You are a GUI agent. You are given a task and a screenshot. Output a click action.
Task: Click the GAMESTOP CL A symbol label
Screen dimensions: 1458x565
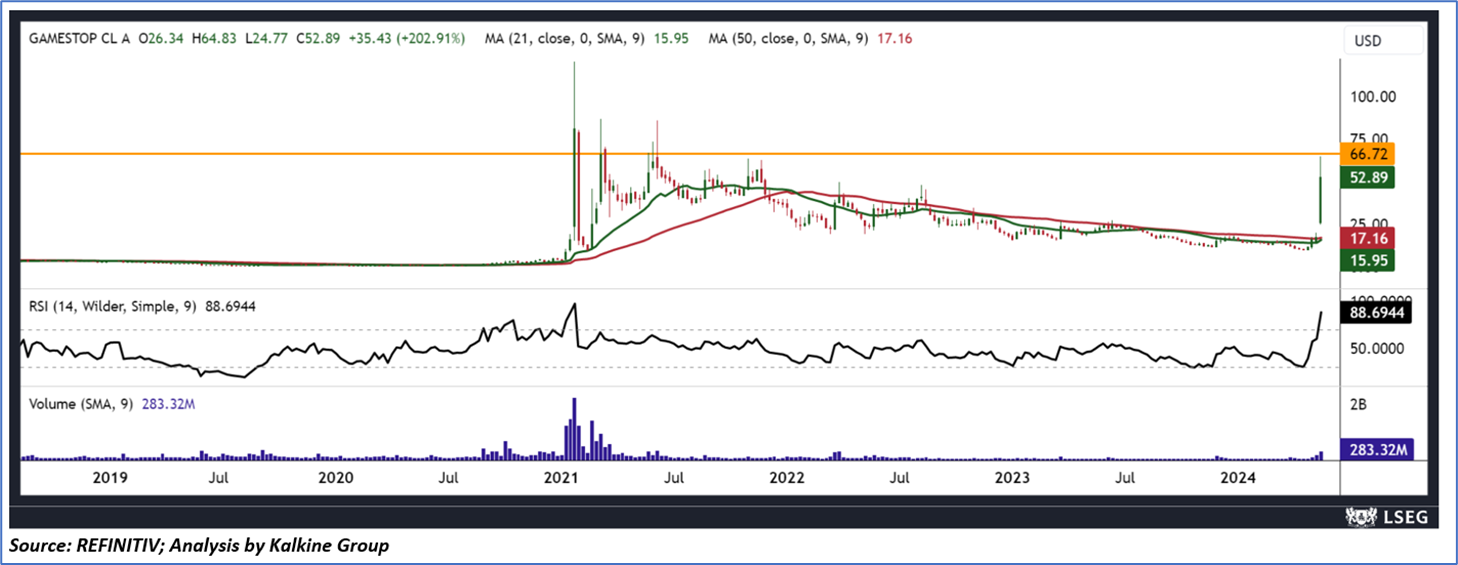pyautogui.click(x=78, y=38)
